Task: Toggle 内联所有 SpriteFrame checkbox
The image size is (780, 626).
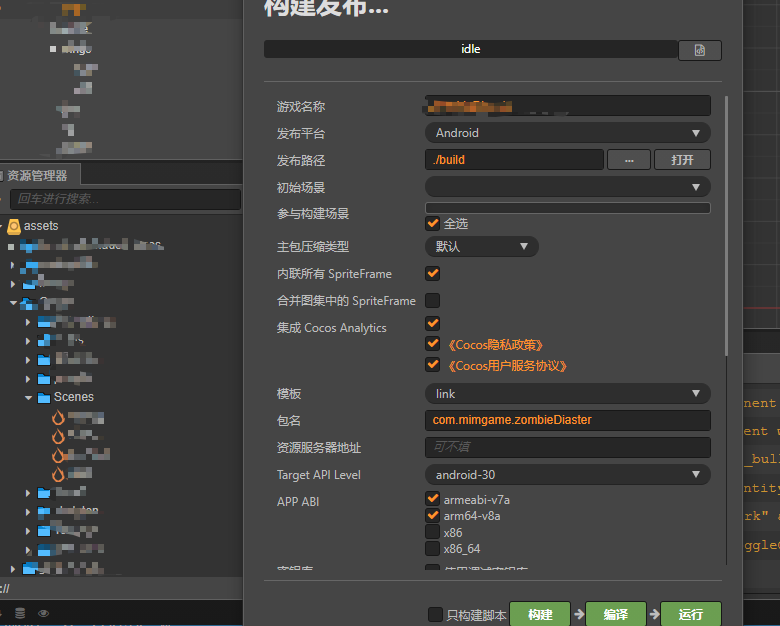Action: tap(433, 273)
